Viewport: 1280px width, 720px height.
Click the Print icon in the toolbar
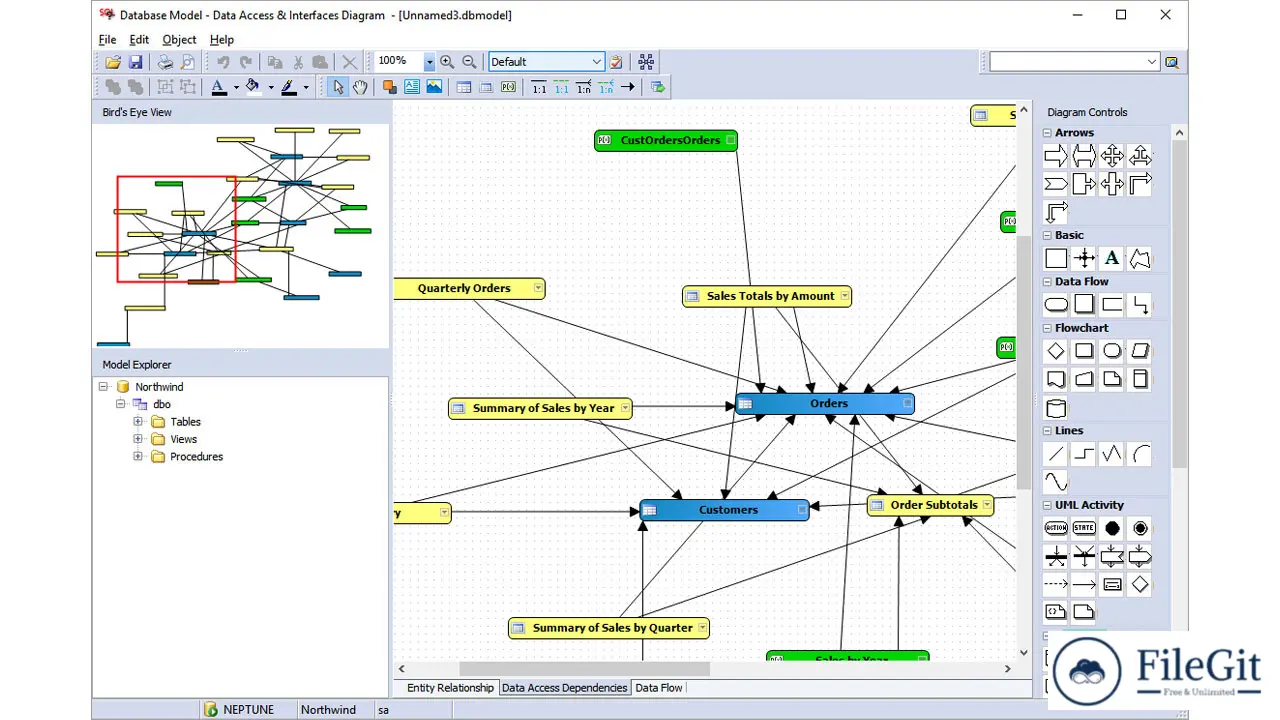pos(165,62)
